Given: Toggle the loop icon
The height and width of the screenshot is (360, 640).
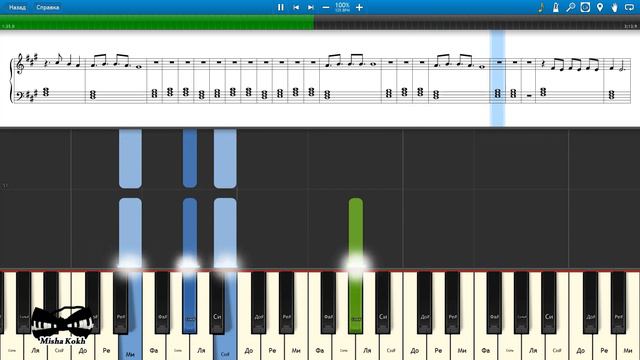Looking at the screenshot, I should [x=629, y=7].
